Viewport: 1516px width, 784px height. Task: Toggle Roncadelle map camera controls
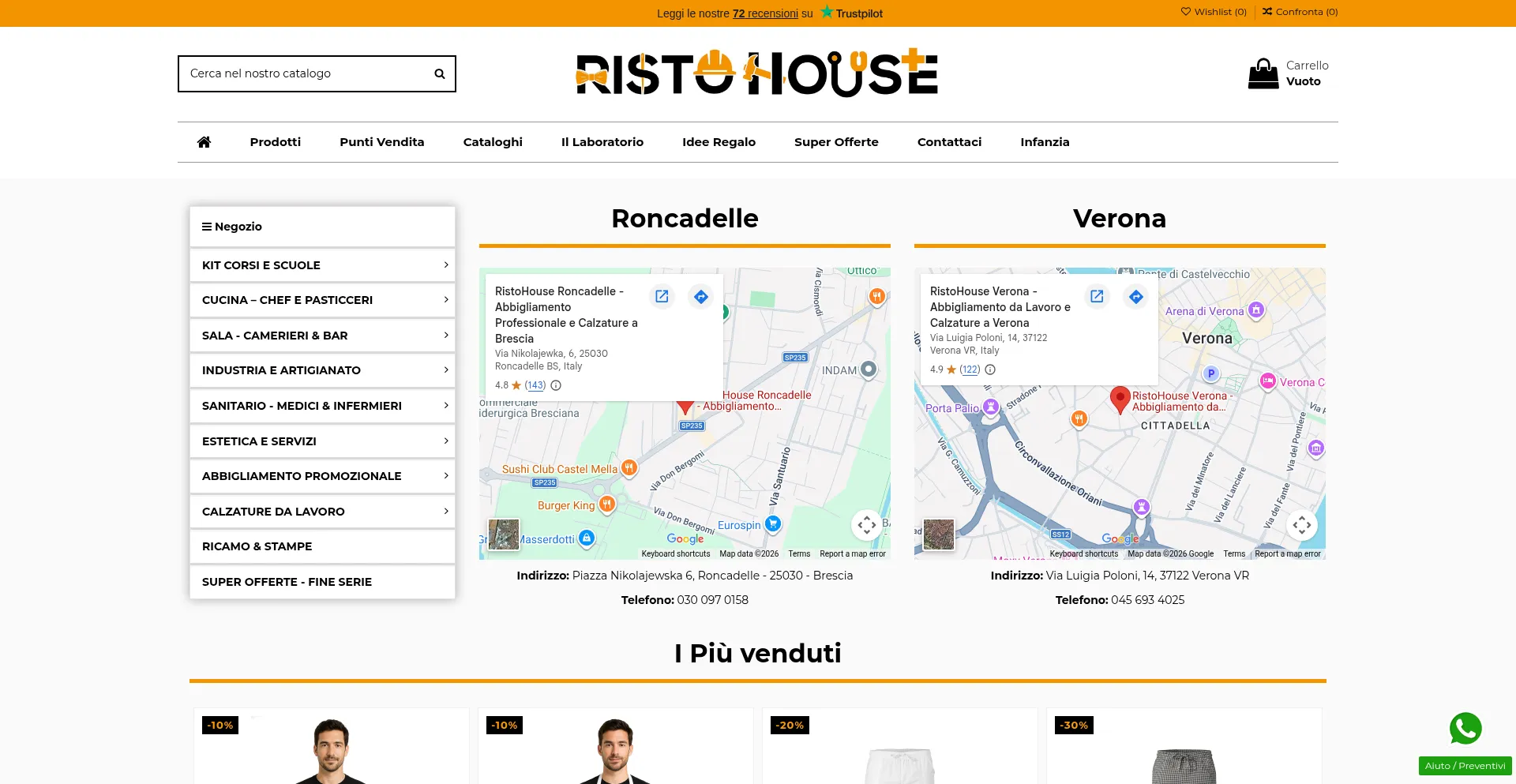click(867, 524)
